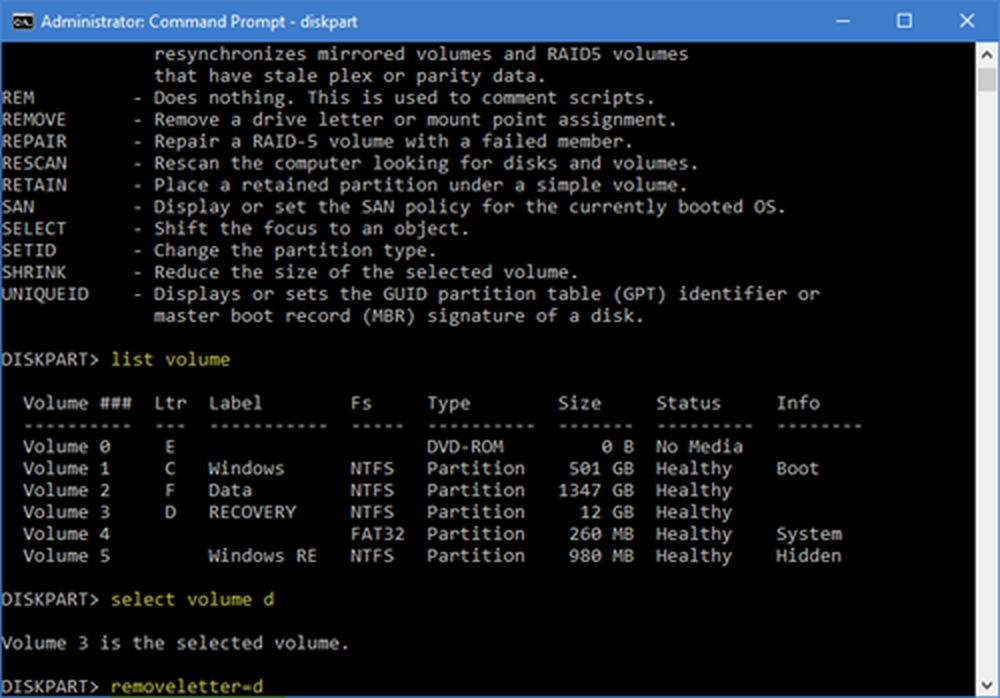
Task: Close the Administrator Command Prompt window
Action: 966,21
